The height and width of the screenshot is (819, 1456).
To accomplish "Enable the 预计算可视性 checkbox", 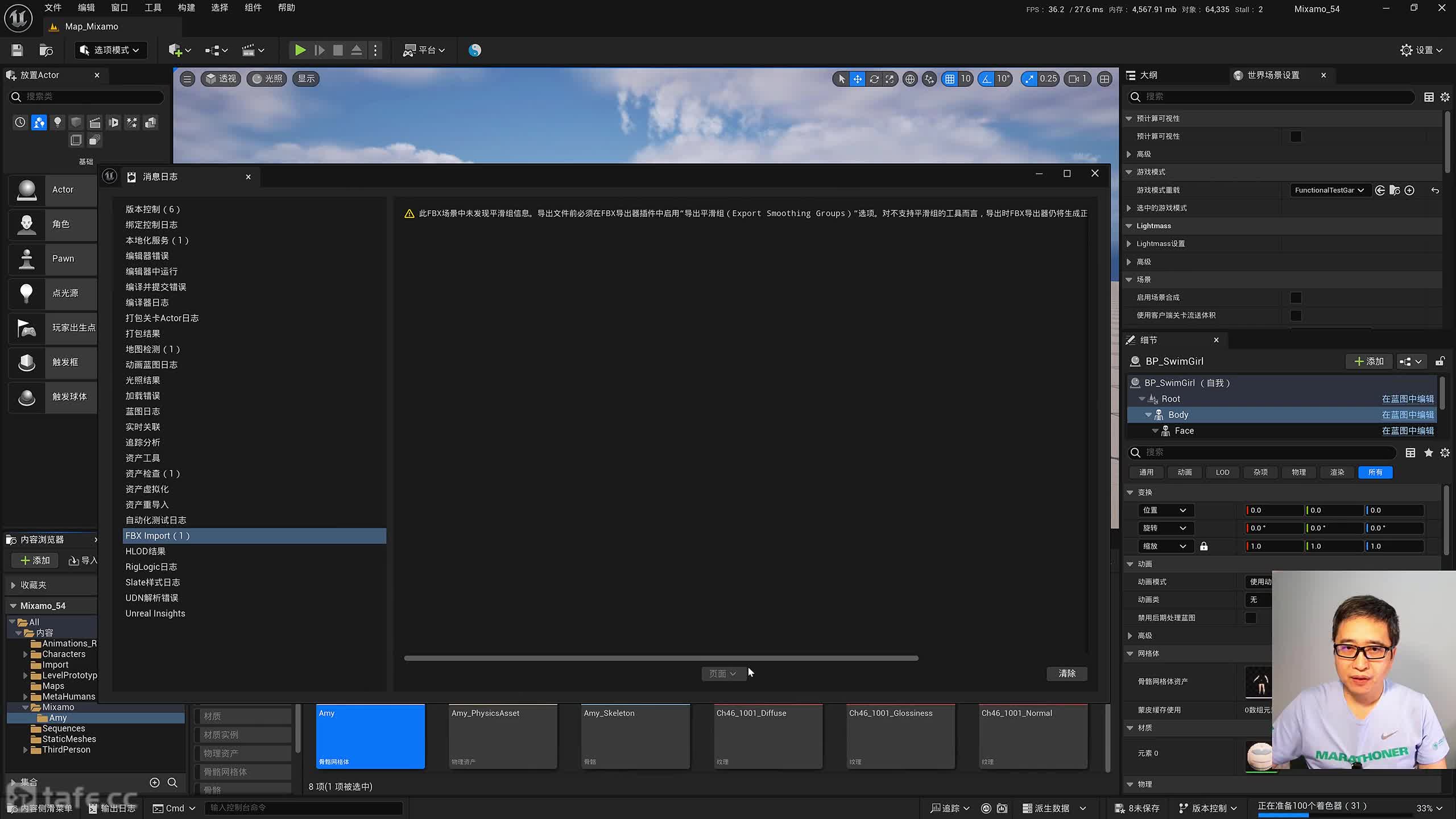I will (1295, 136).
